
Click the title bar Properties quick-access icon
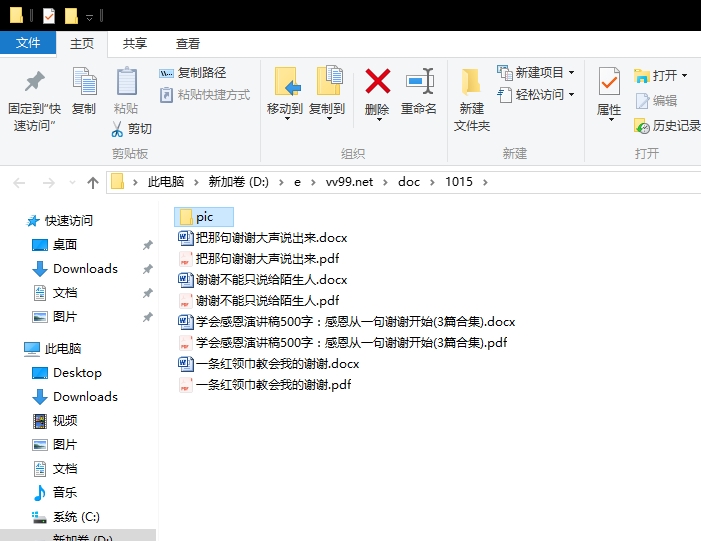[49, 16]
